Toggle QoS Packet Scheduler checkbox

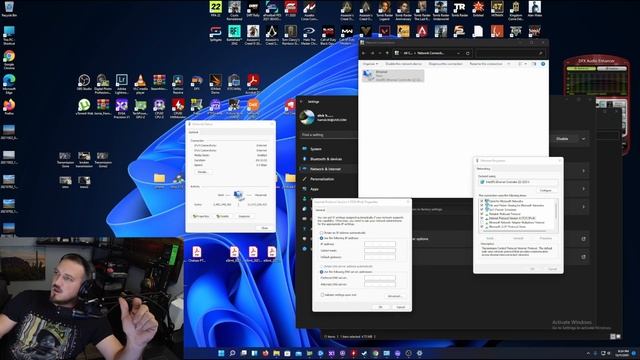[482, 209]
